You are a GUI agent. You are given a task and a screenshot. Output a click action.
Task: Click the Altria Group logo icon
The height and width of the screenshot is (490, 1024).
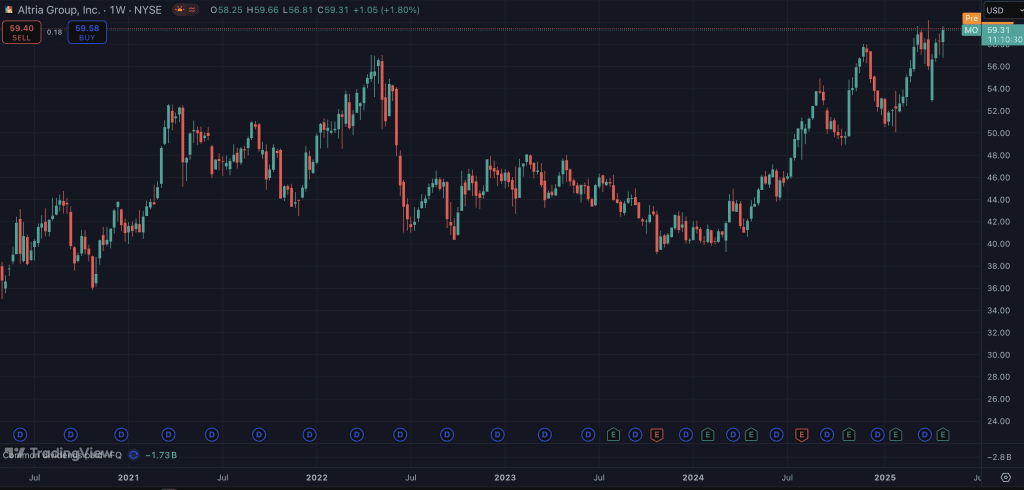tap(8, 10)
